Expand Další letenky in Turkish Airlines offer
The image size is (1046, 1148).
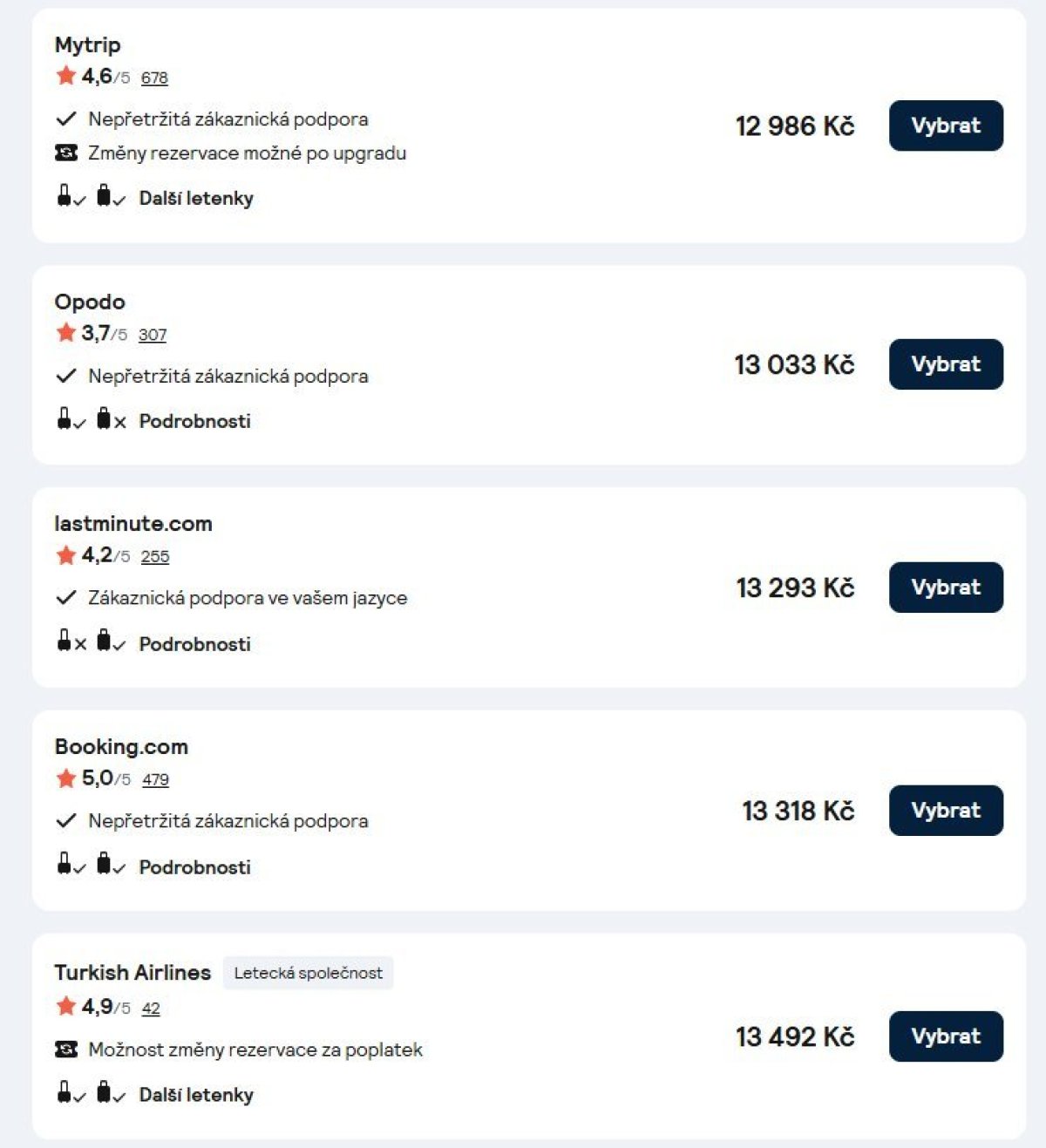click(x=196, y=1095)
